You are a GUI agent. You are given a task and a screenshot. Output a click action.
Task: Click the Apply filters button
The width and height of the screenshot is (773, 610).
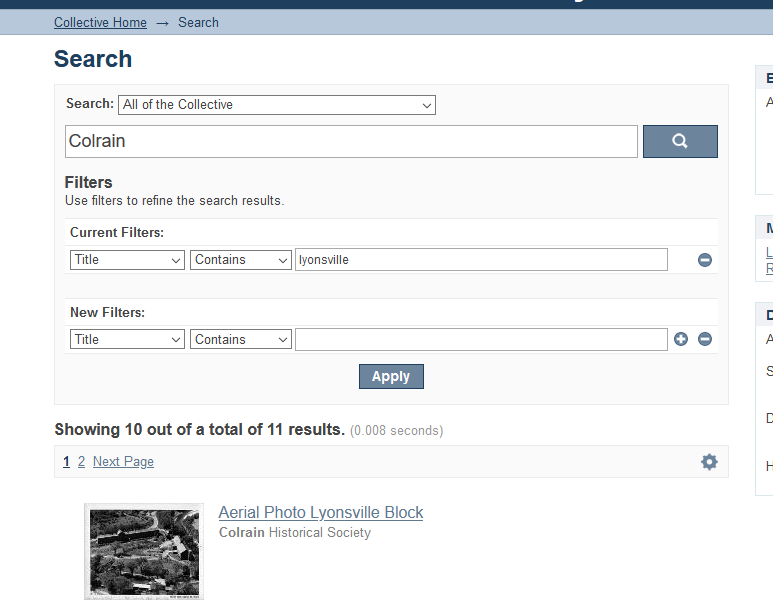391,377
